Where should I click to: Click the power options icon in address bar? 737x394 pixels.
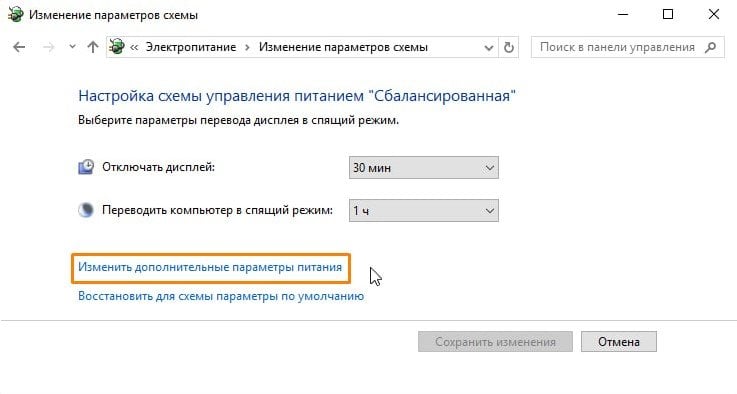click(x=117, y=47)
